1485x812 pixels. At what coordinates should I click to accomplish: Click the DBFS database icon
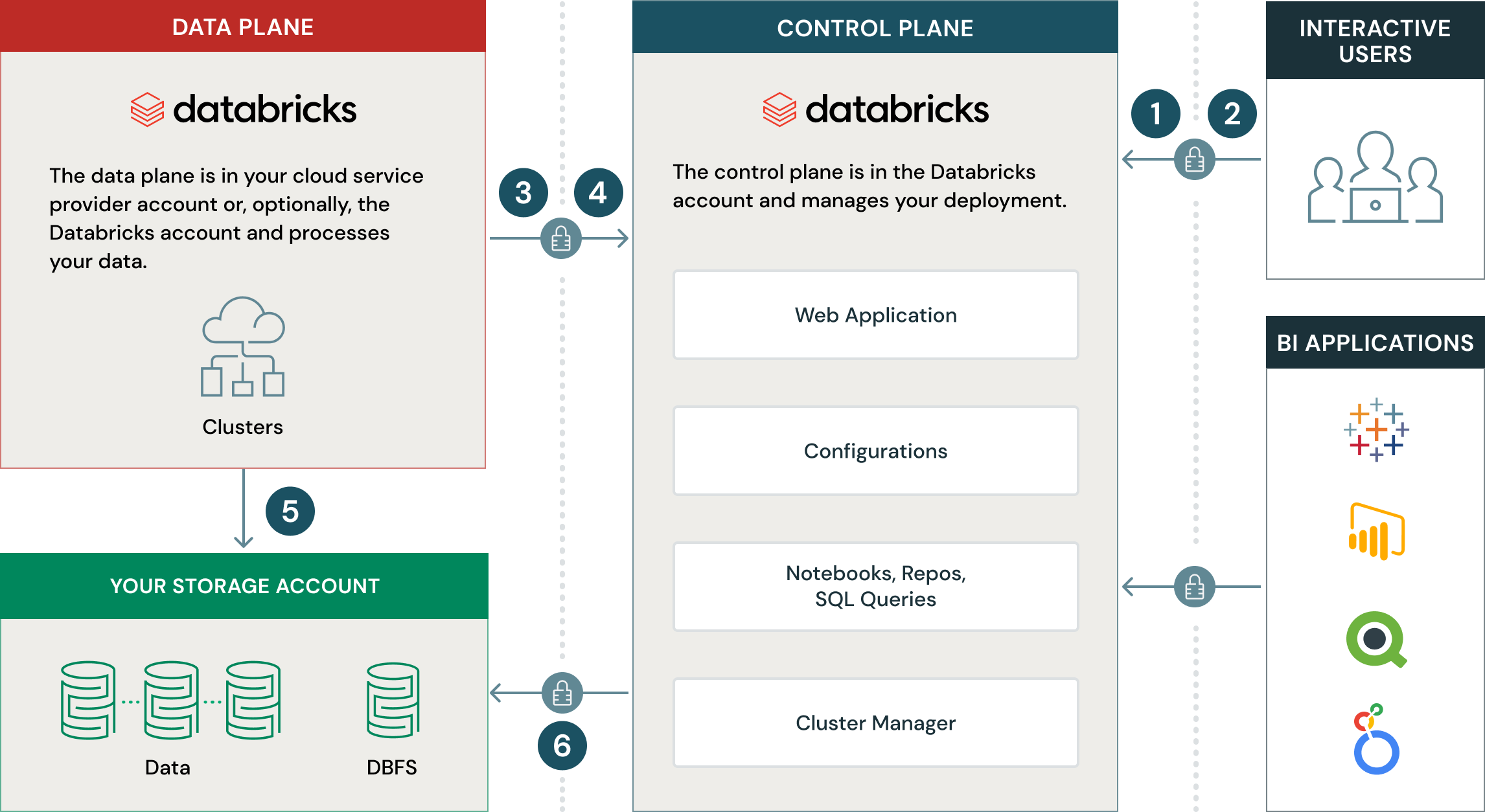pyautogui.click(x=393, y=701)
